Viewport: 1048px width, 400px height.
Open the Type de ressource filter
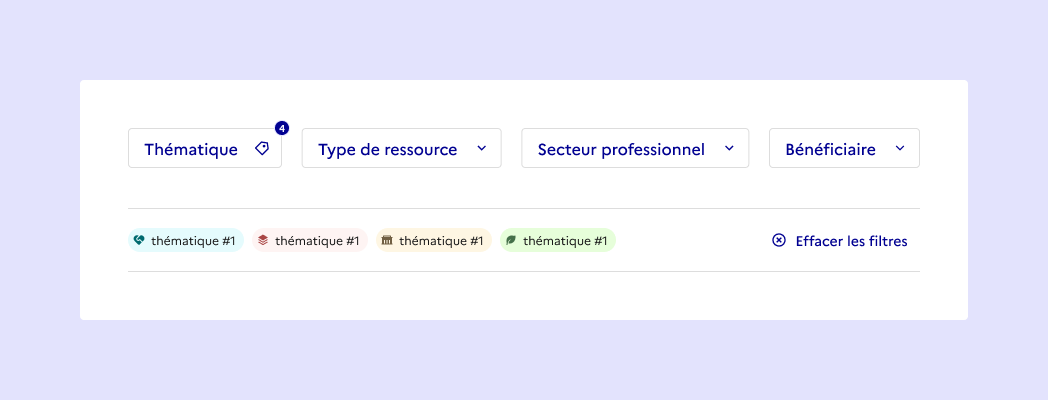pos(387,149)
